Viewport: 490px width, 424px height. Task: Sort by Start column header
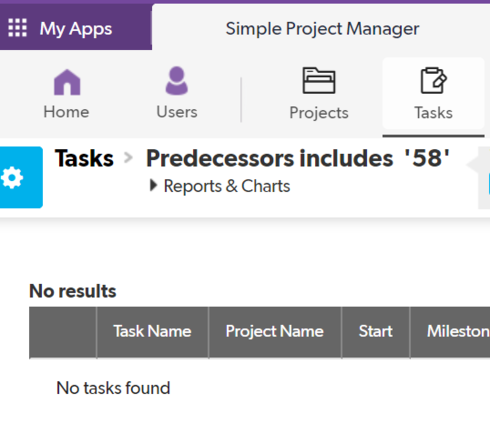point(376,332)
